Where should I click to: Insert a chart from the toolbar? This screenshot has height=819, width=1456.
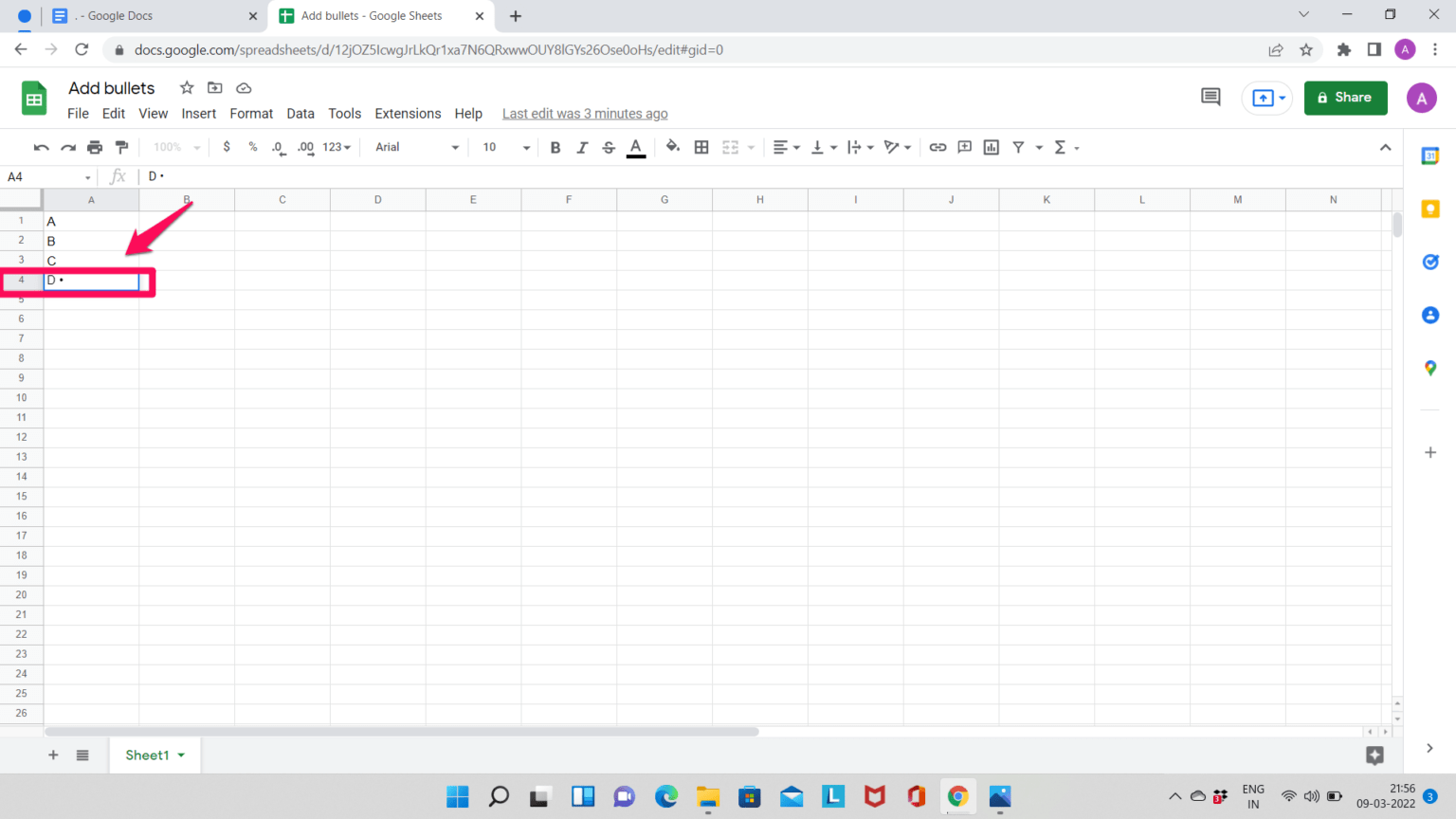991,147
